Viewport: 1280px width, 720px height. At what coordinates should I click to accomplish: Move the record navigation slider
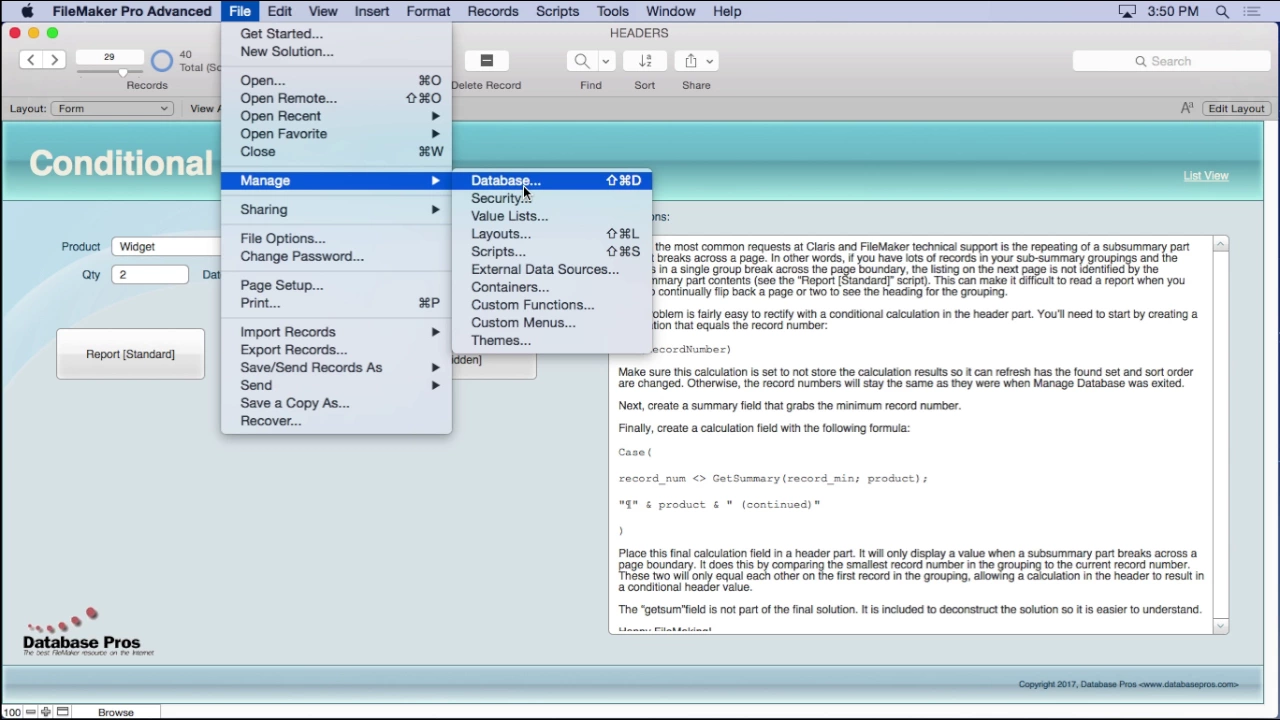click(x=122, y=72)
